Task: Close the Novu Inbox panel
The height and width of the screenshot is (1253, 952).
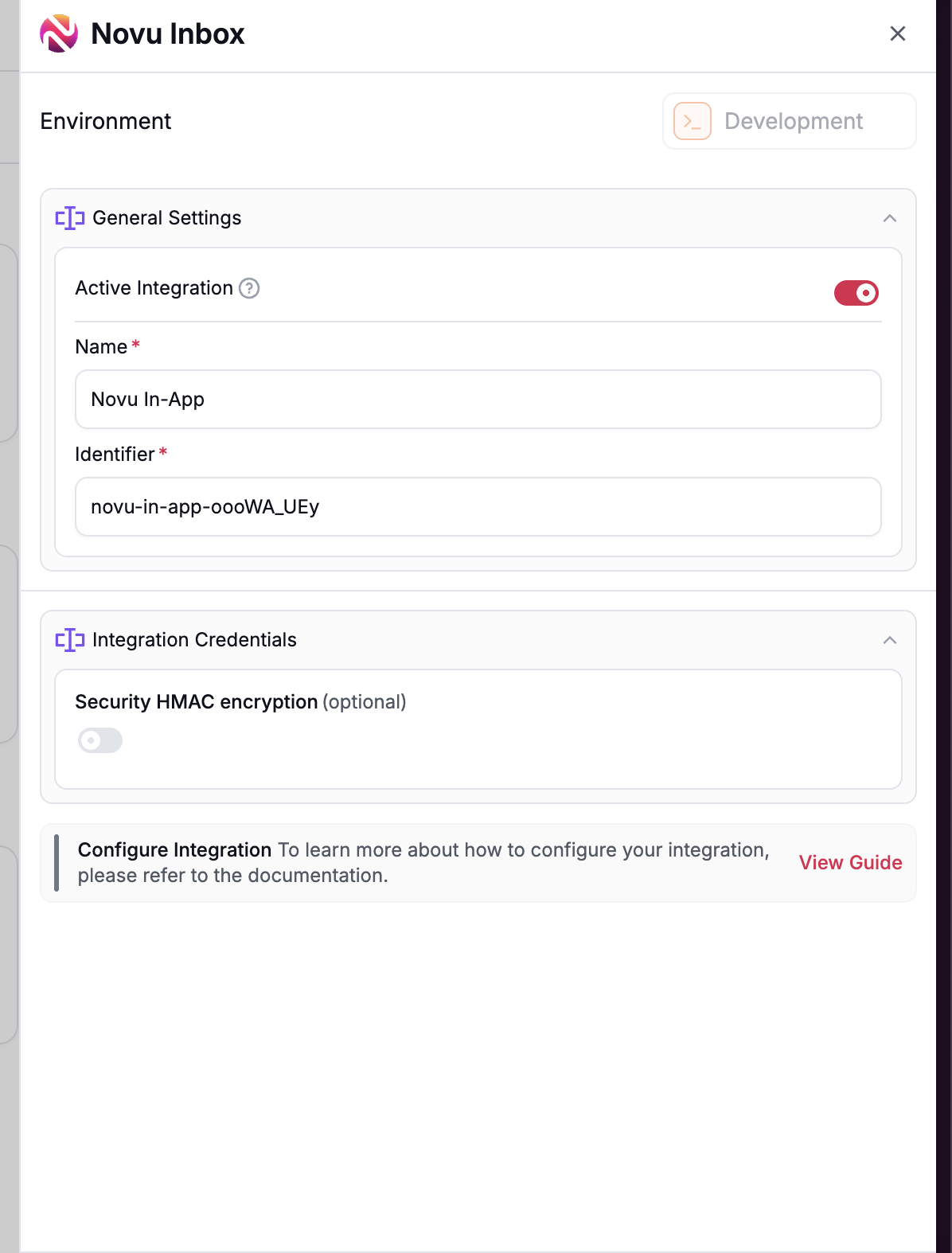Action: pyautogui.click(x=897, y=33)
